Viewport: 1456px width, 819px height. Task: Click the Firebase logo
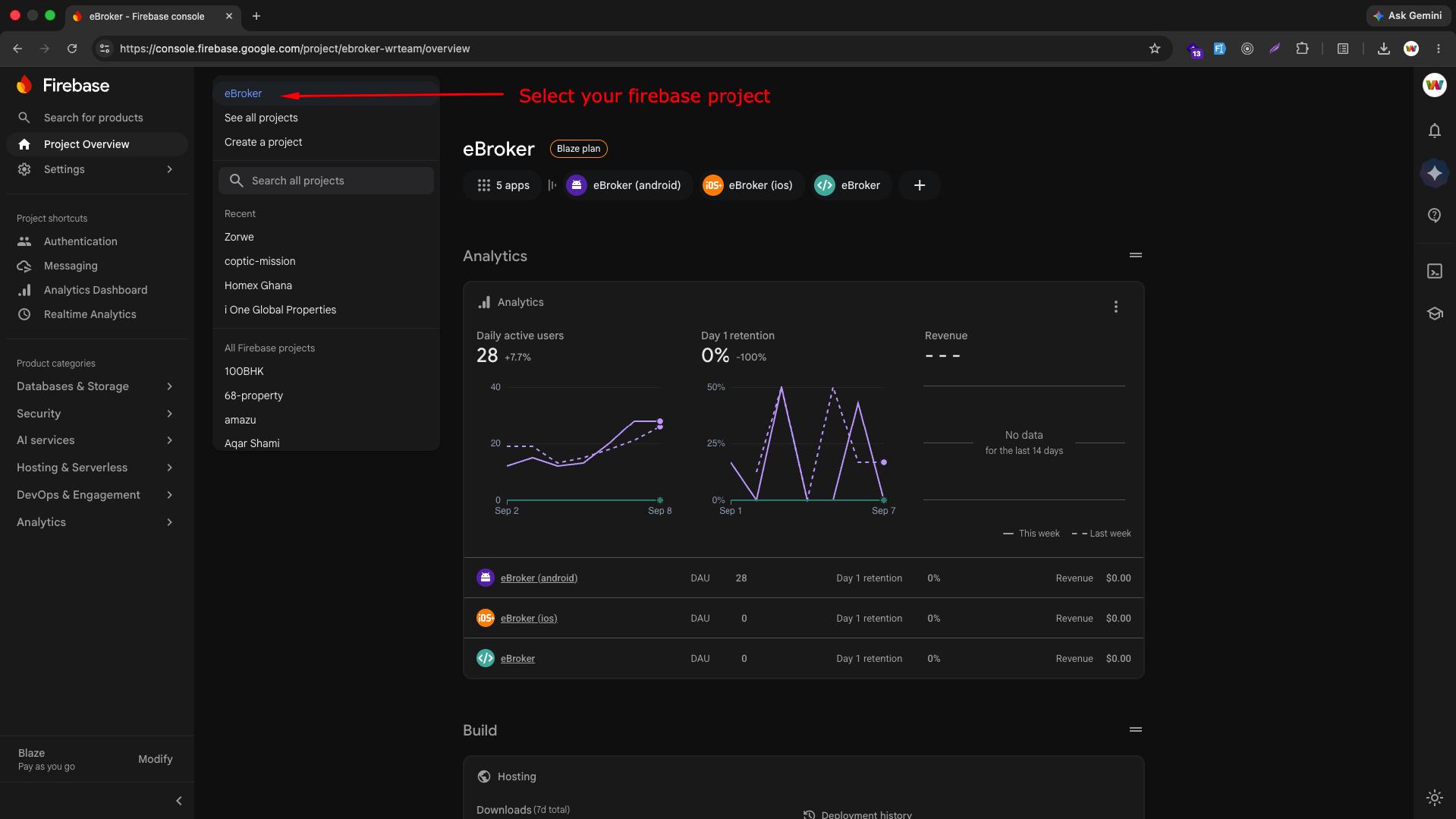pos(63,85)
